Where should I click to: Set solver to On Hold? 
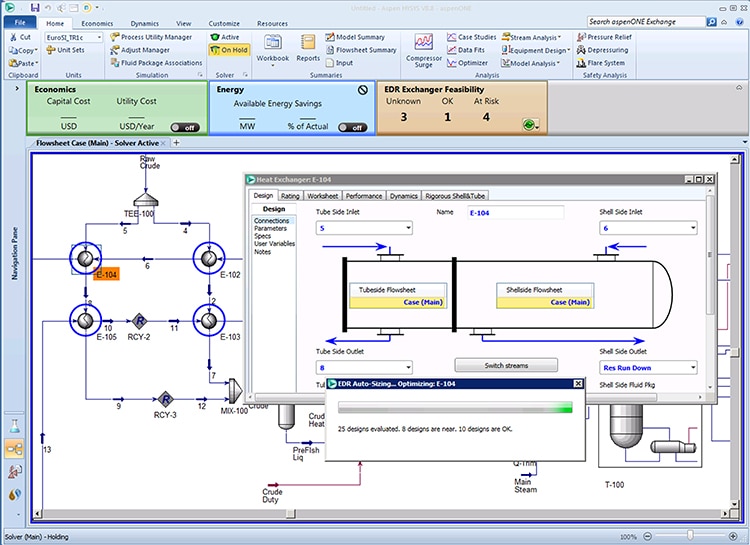229,50
